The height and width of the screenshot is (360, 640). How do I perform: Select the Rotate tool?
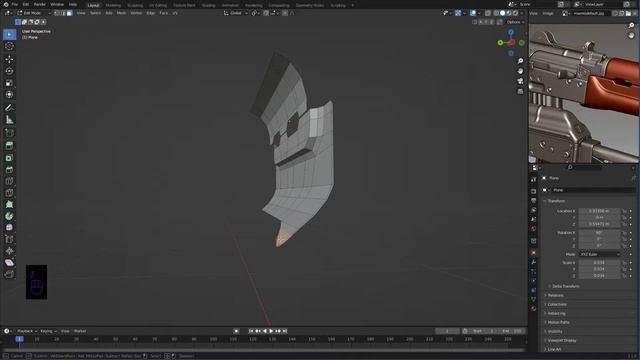9,71
